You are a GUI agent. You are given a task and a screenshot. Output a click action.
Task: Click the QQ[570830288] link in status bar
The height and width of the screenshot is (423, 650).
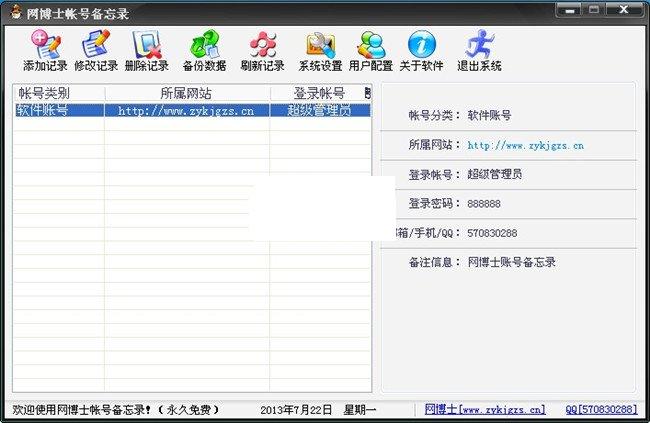(x=600, y=410)
